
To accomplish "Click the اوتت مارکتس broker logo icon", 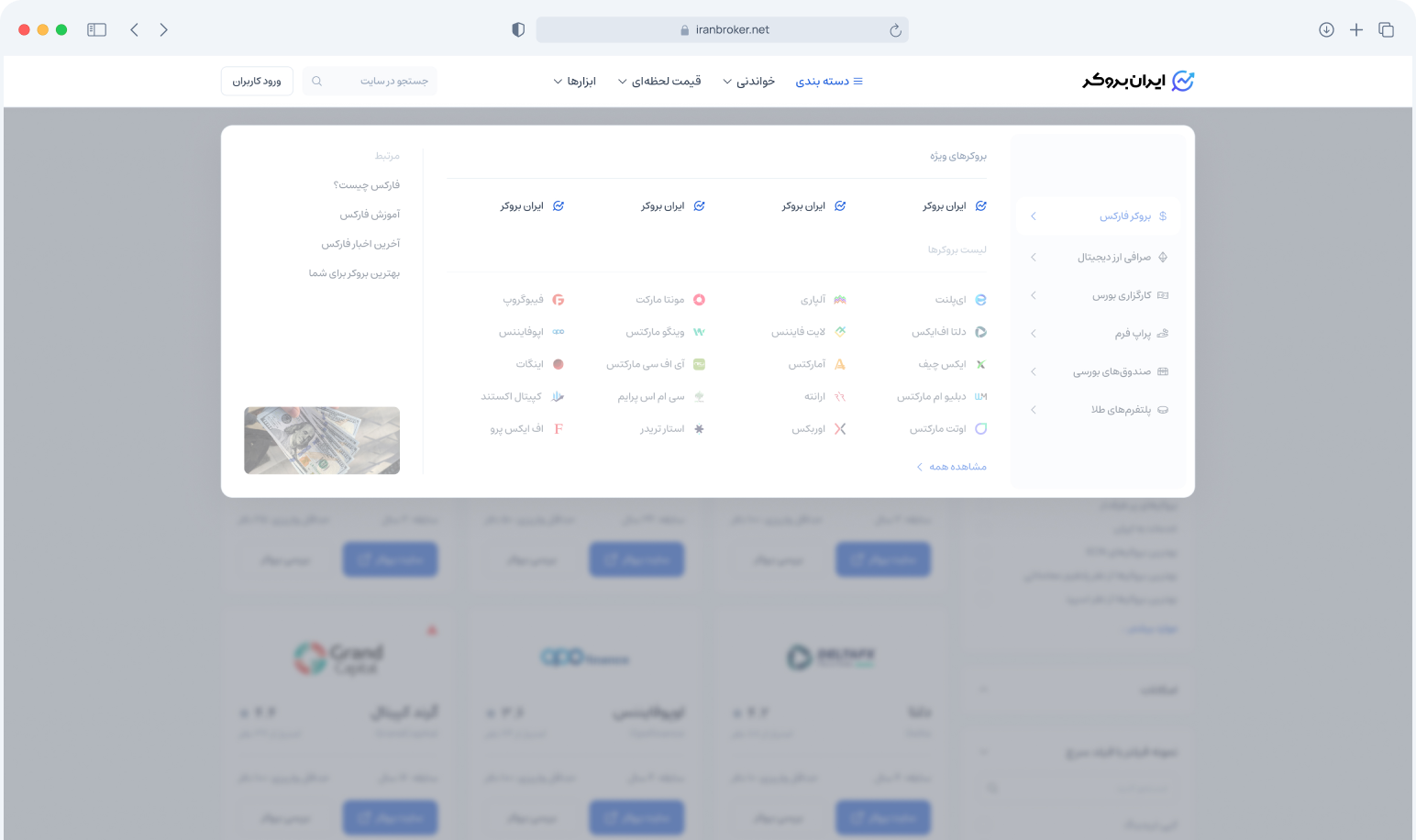I will tap(980, 428).
